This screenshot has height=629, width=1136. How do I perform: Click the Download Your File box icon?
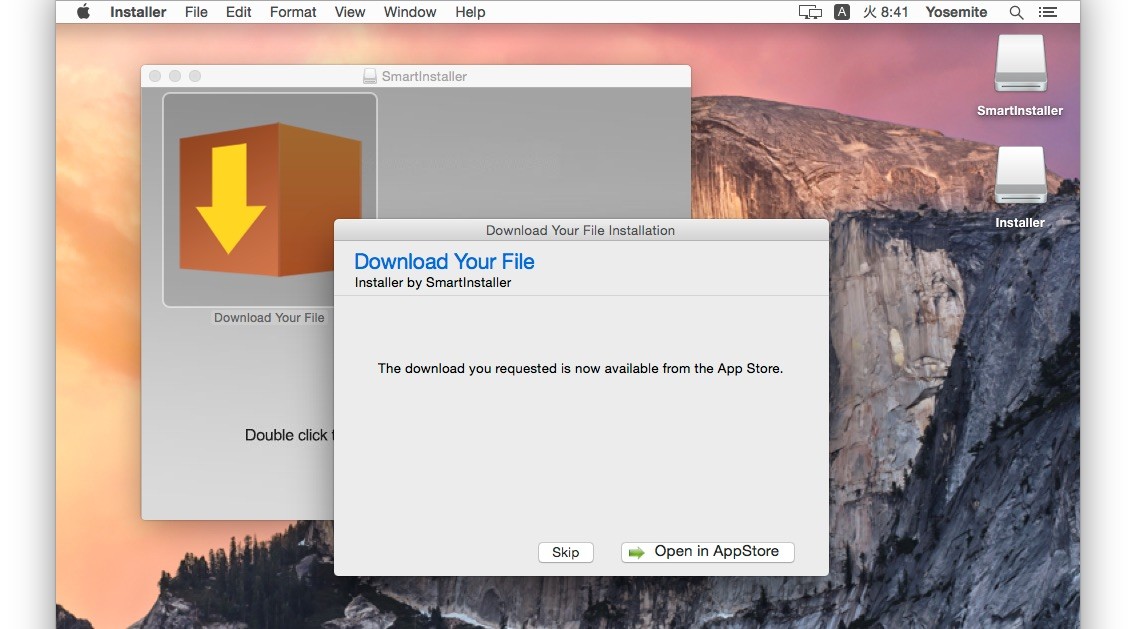pyautogui.click(x=270, y=200)
